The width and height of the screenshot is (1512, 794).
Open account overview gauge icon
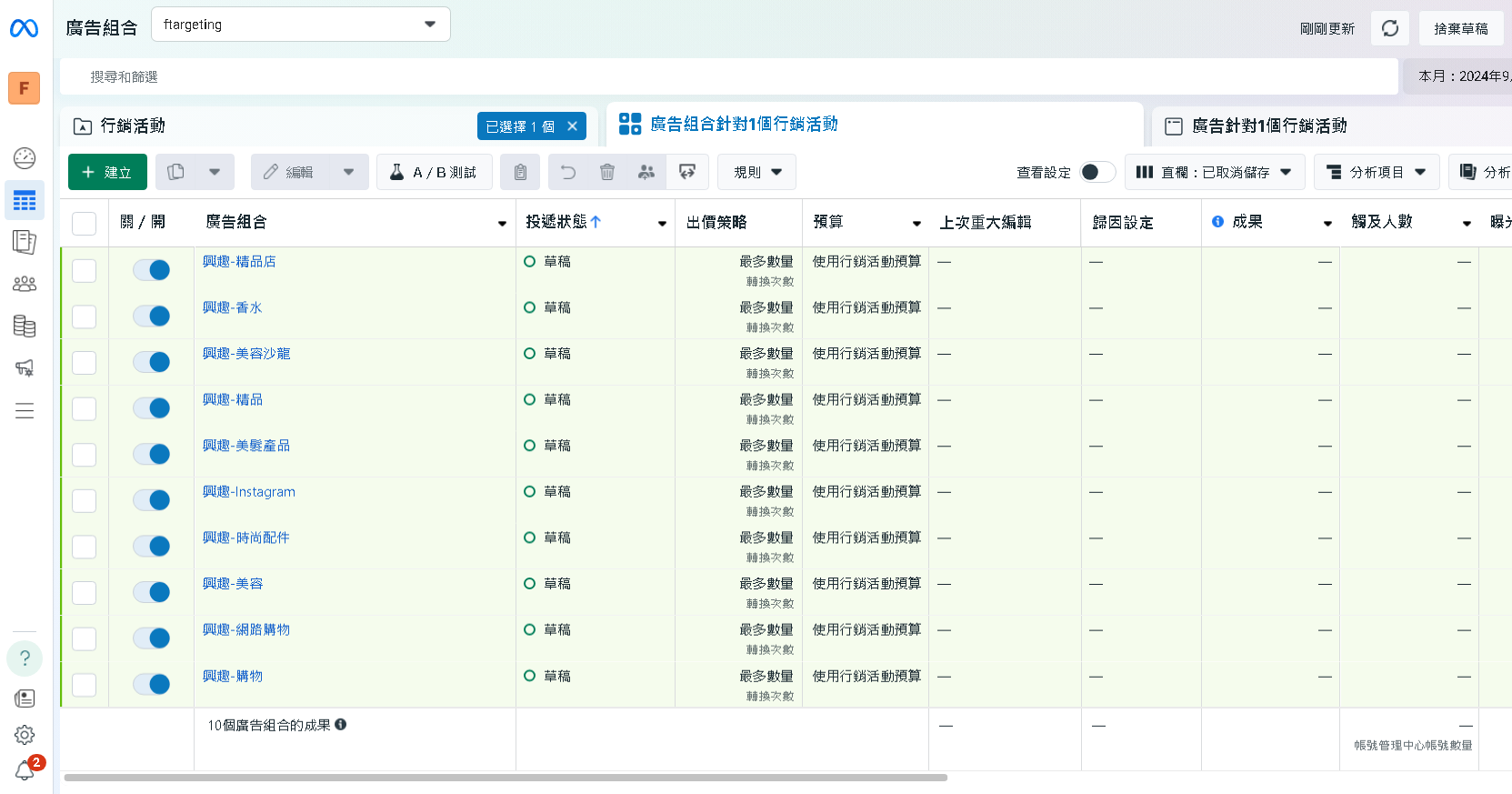[x=25, y=158]
